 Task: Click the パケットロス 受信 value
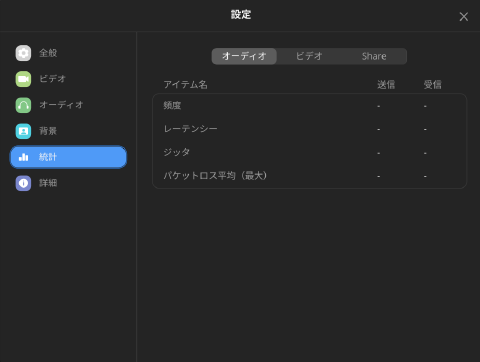tap(425, 176)
